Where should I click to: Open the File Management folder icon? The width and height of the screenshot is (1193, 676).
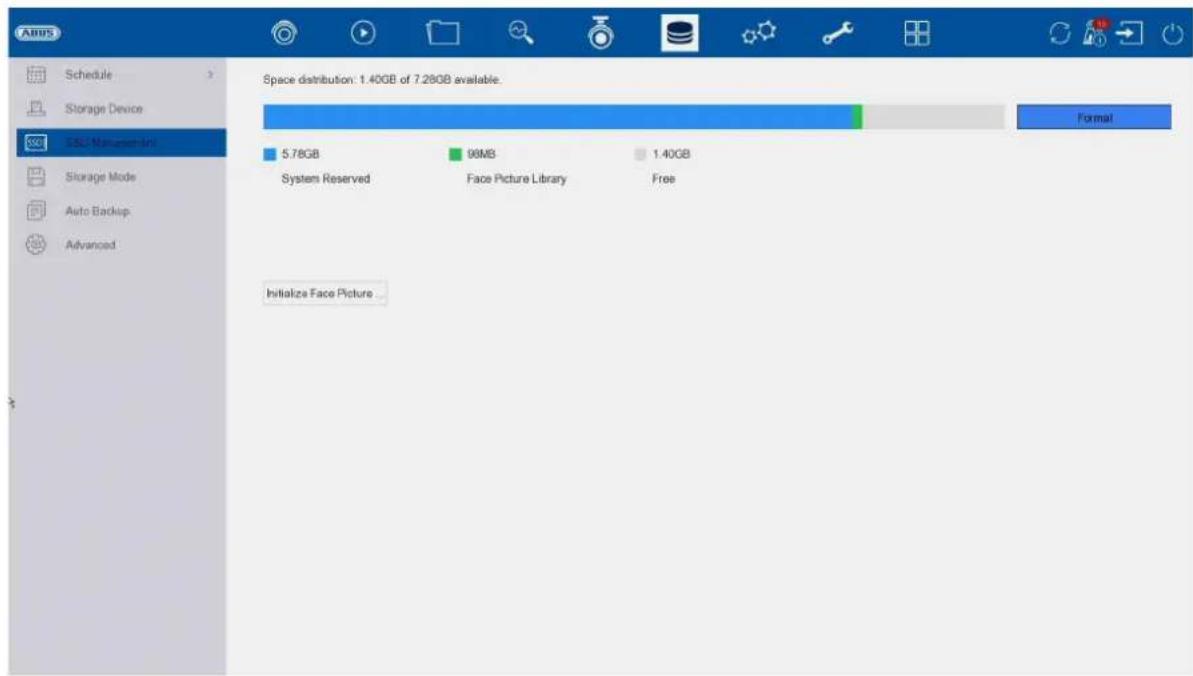(x=442, y=33)
